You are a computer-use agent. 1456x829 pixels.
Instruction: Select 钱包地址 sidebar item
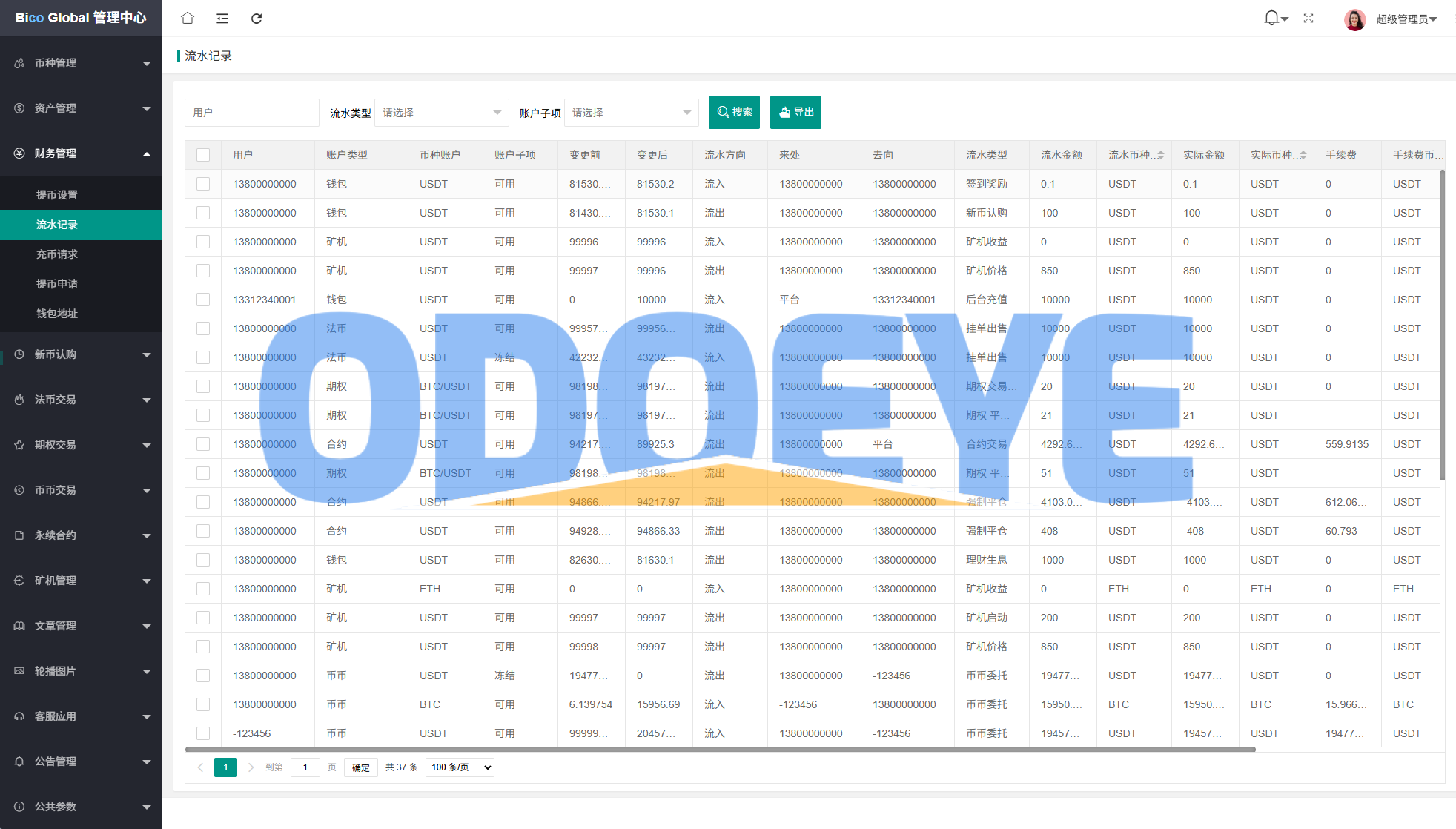click(57, 314)
